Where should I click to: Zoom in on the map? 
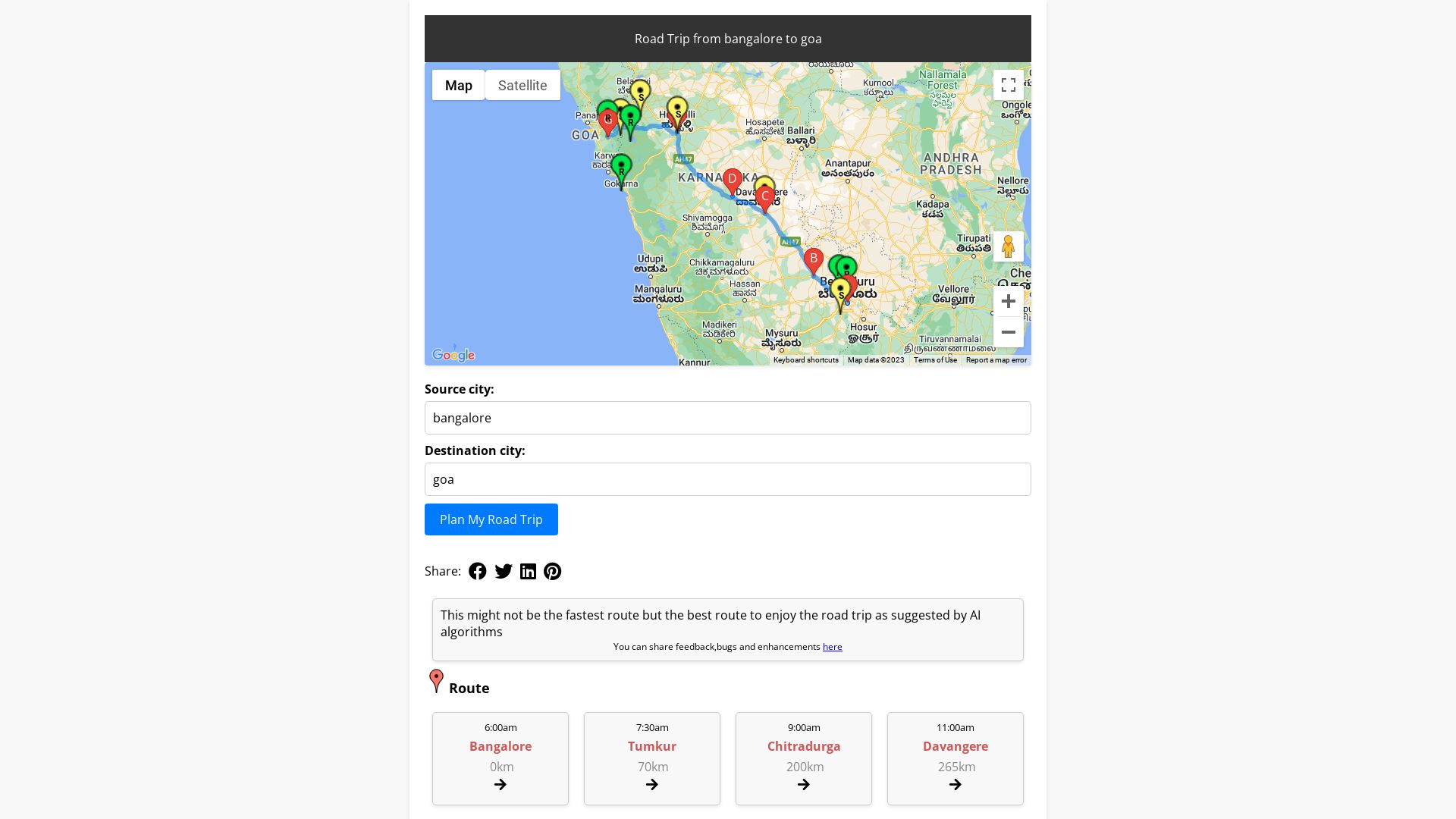(1009, 301)
